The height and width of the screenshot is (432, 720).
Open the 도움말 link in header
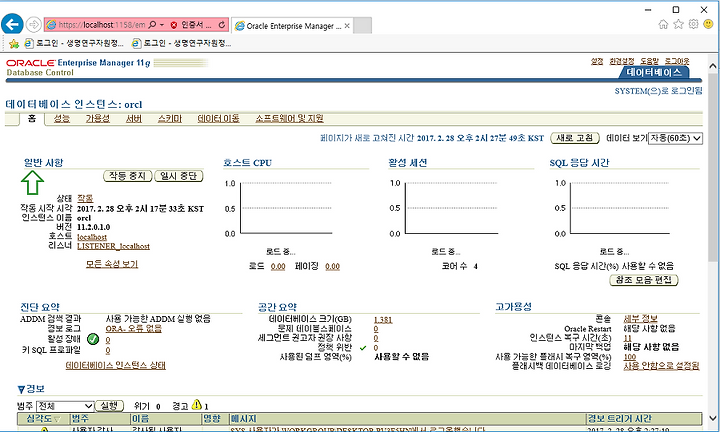[649, 61]
